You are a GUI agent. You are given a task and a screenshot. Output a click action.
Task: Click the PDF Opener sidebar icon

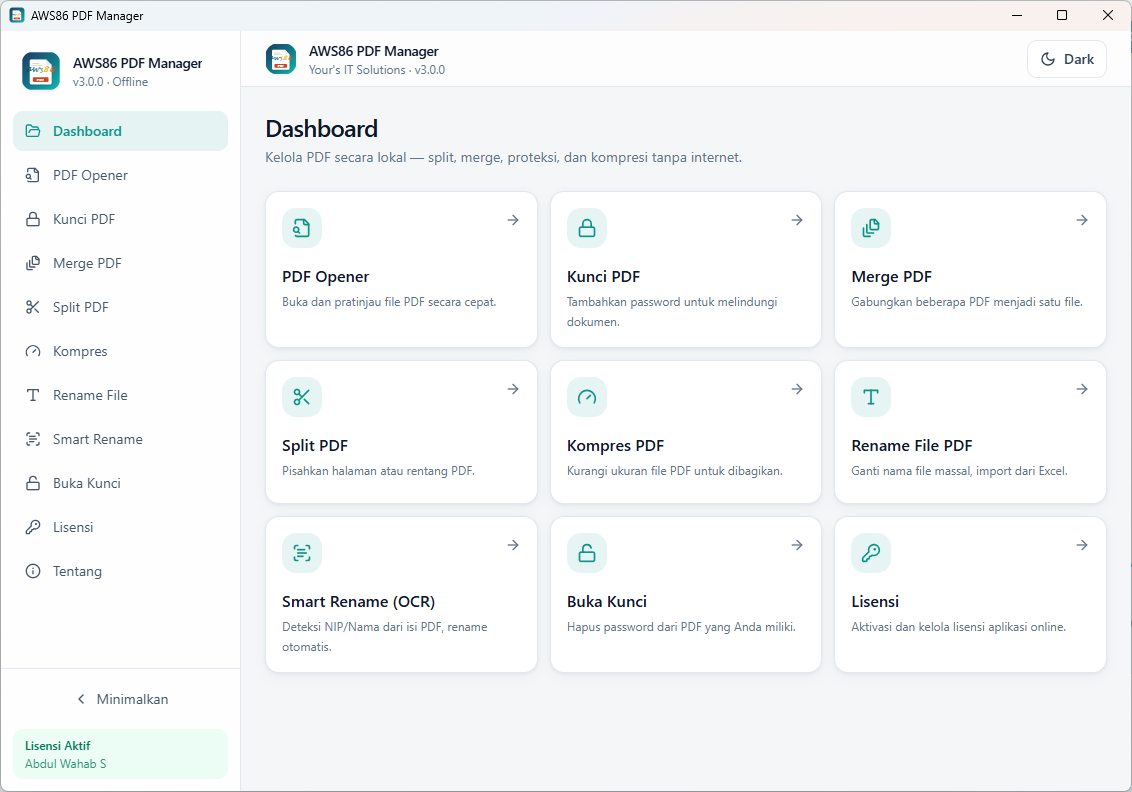click(32, 175)
